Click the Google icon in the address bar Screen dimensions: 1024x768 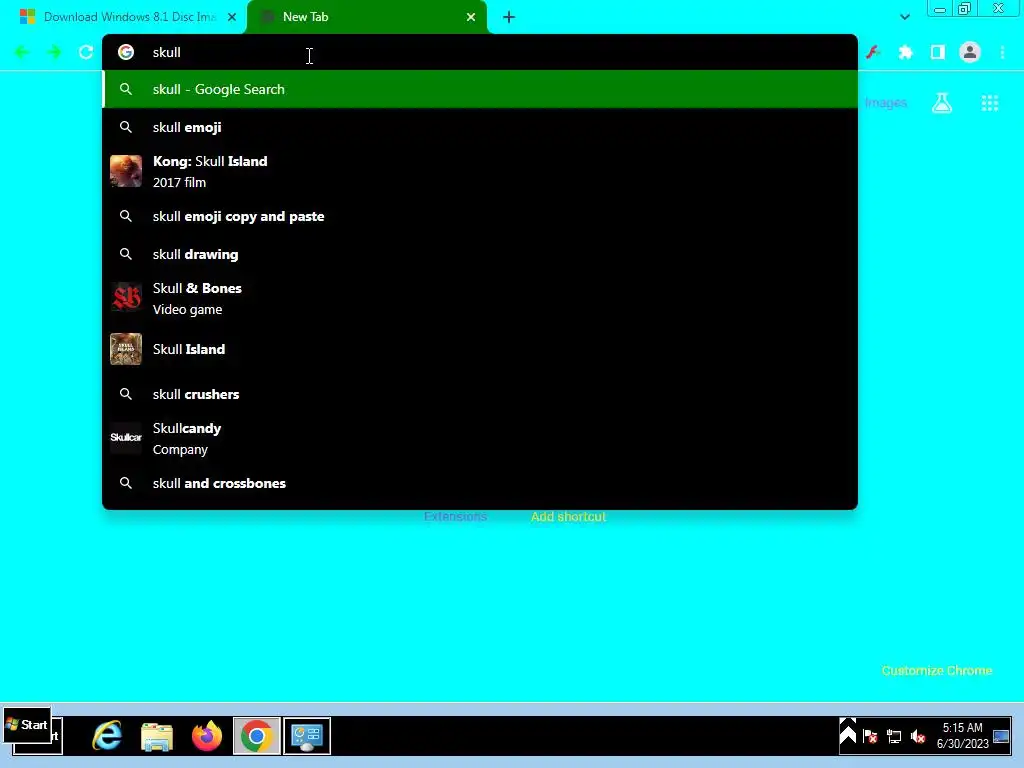click(126, 52)
